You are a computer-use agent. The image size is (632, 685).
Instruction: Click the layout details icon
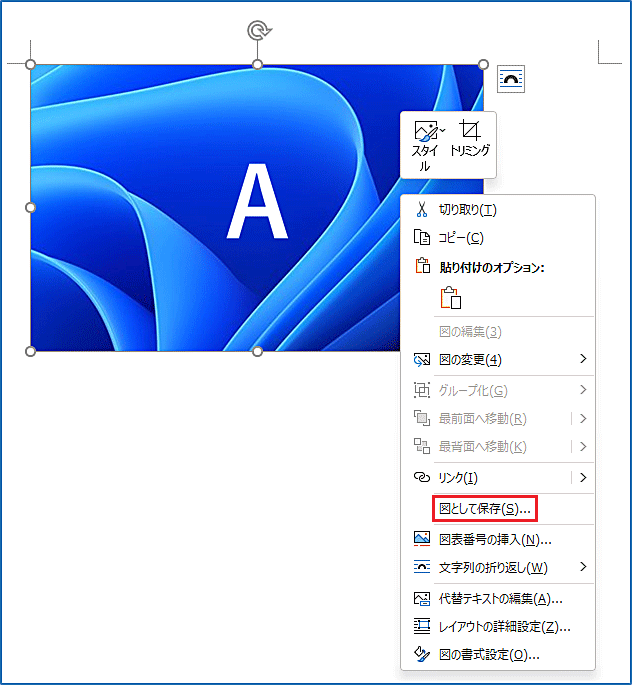coord(421,626)
